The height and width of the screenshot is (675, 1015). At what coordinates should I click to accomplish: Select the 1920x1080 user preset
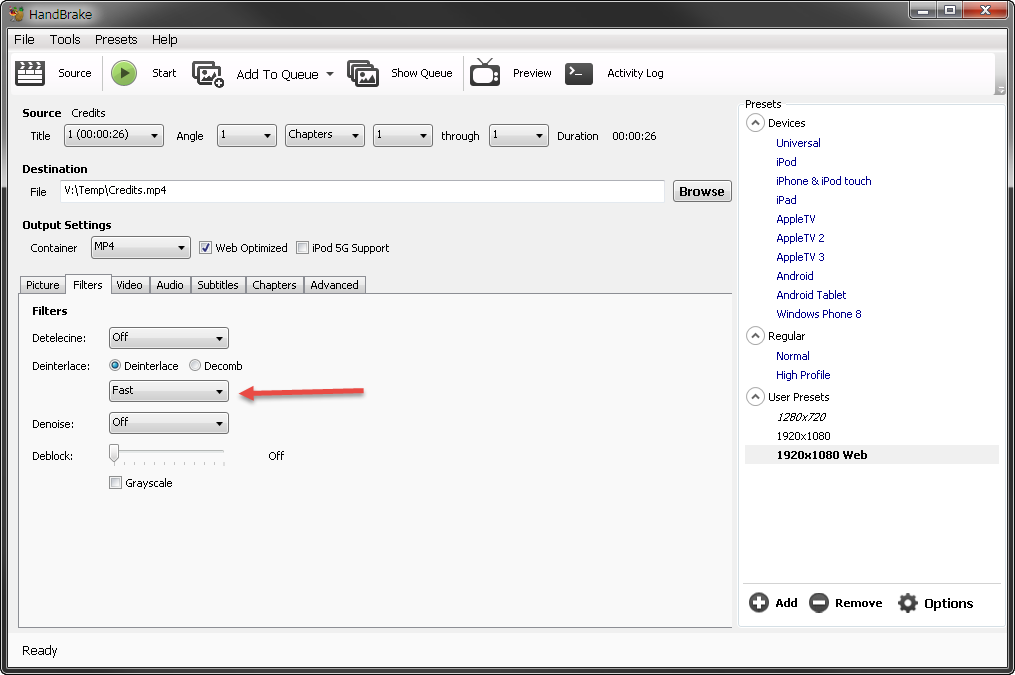tap(803, 436)
